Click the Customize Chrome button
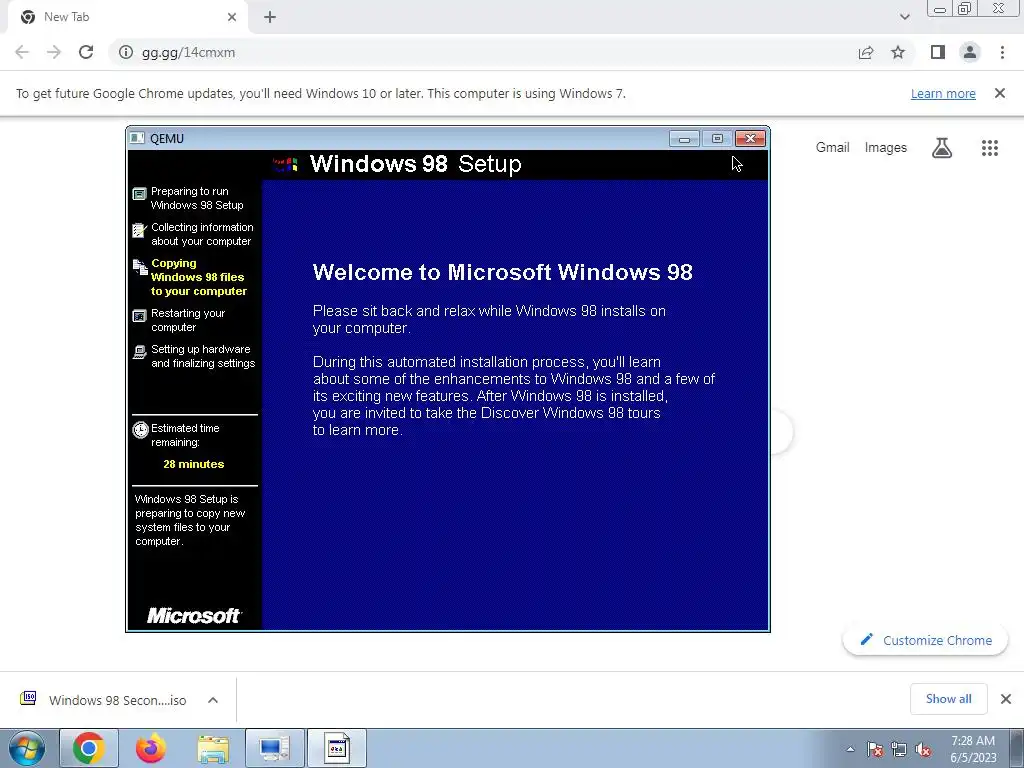1024x768 pixels. [925, 640]
